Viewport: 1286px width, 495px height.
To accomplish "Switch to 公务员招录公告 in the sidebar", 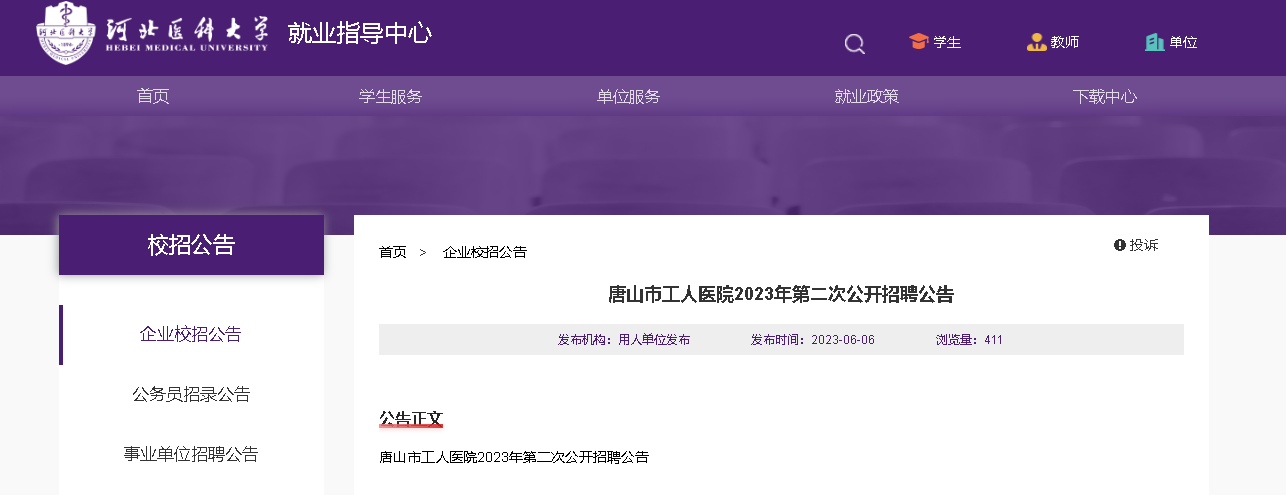I will (x=191, y=394).
